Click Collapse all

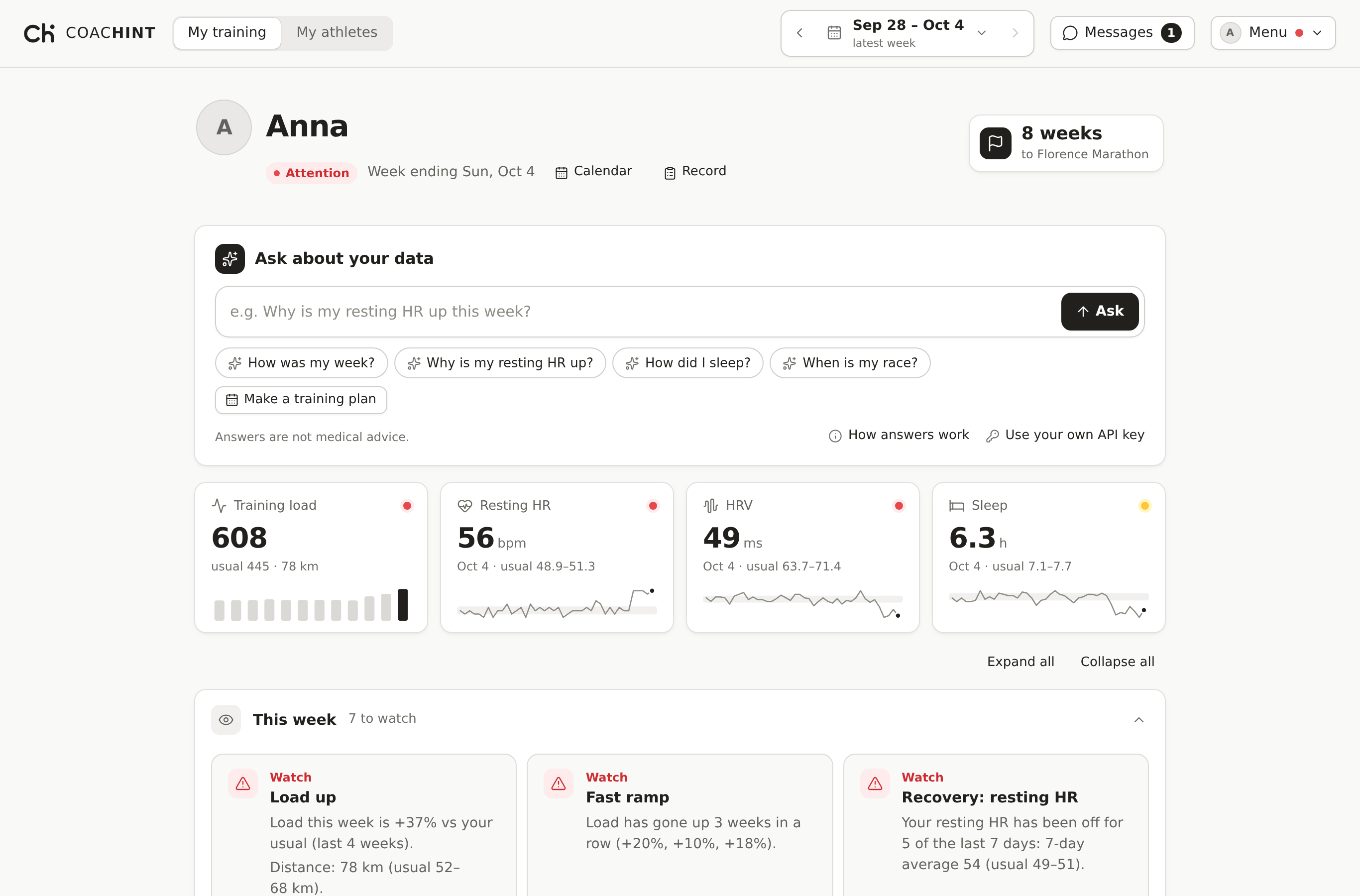[x=1117, y=661]
